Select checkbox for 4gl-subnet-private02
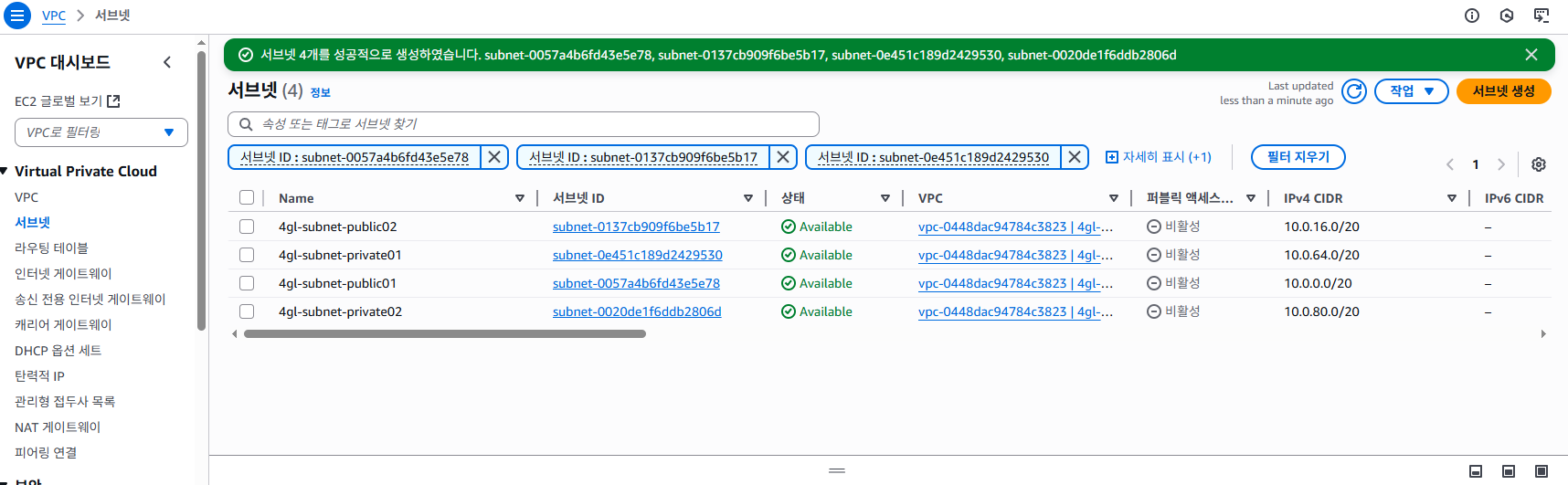This screenshot has width=1568, height=485. pyautogui.click(x=247, y=311)
